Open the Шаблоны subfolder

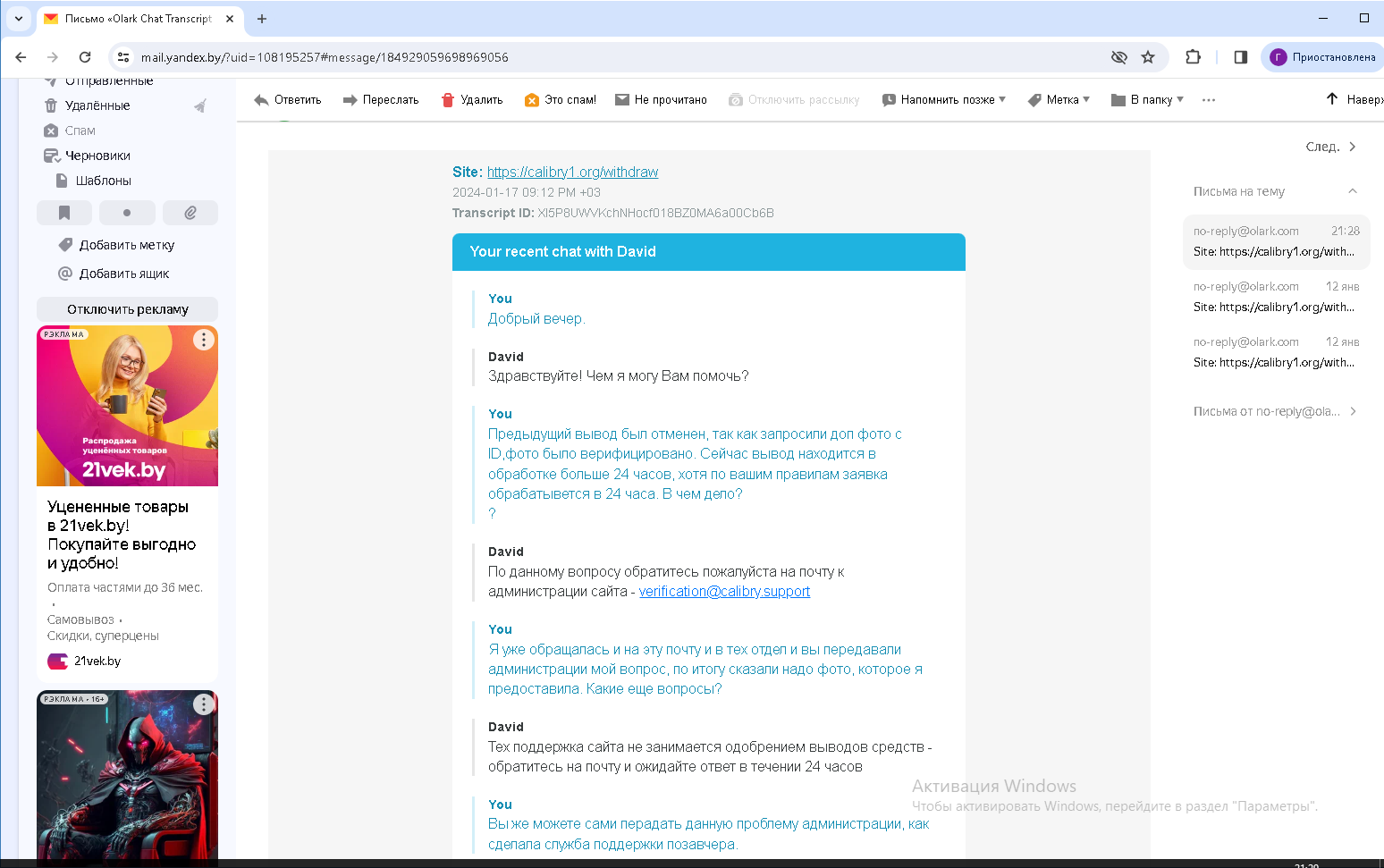(103, 181)
